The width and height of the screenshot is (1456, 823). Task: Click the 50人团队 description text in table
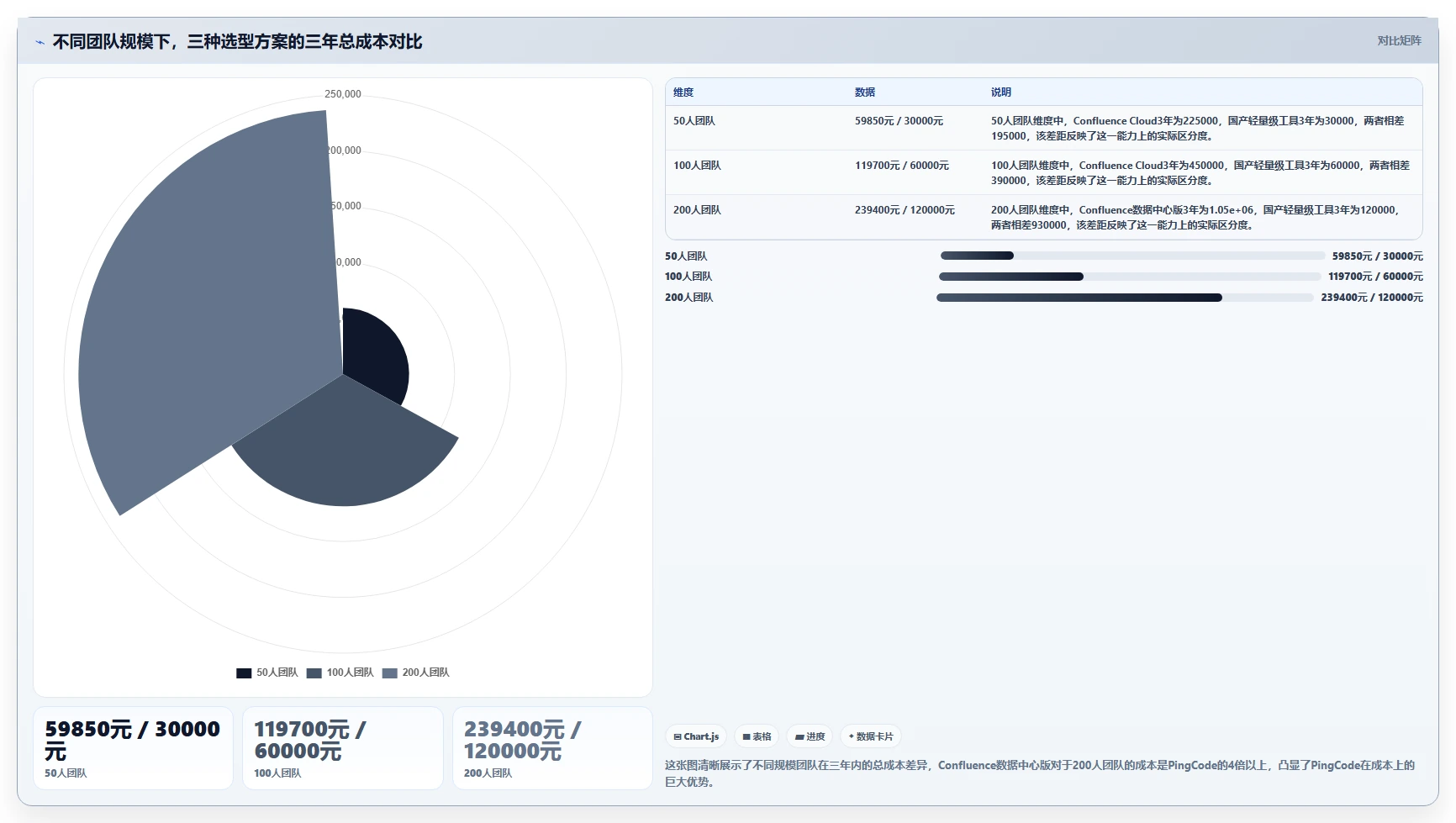pos(1198,129)
